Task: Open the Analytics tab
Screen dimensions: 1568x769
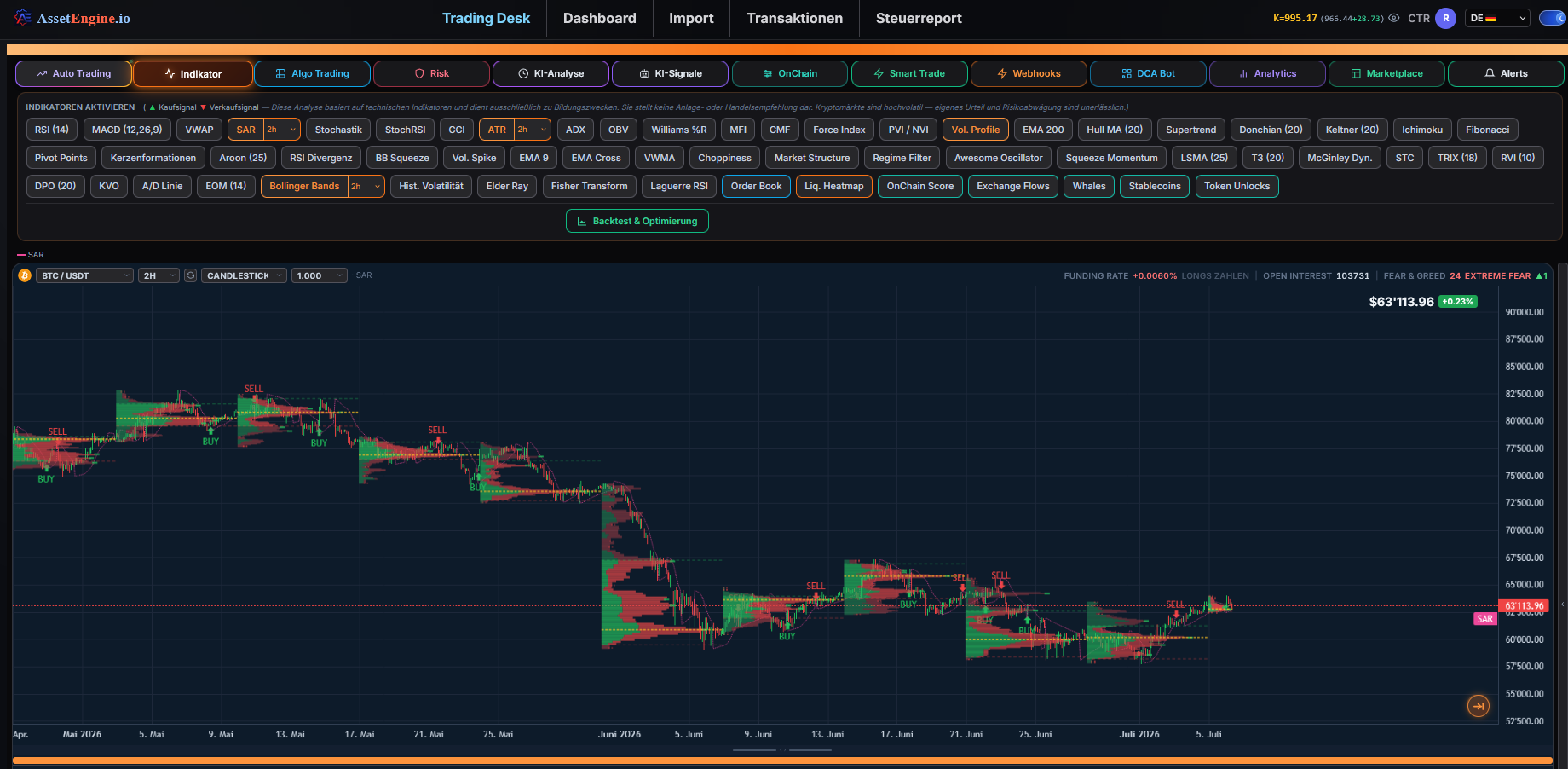Action: [1267, 73]
